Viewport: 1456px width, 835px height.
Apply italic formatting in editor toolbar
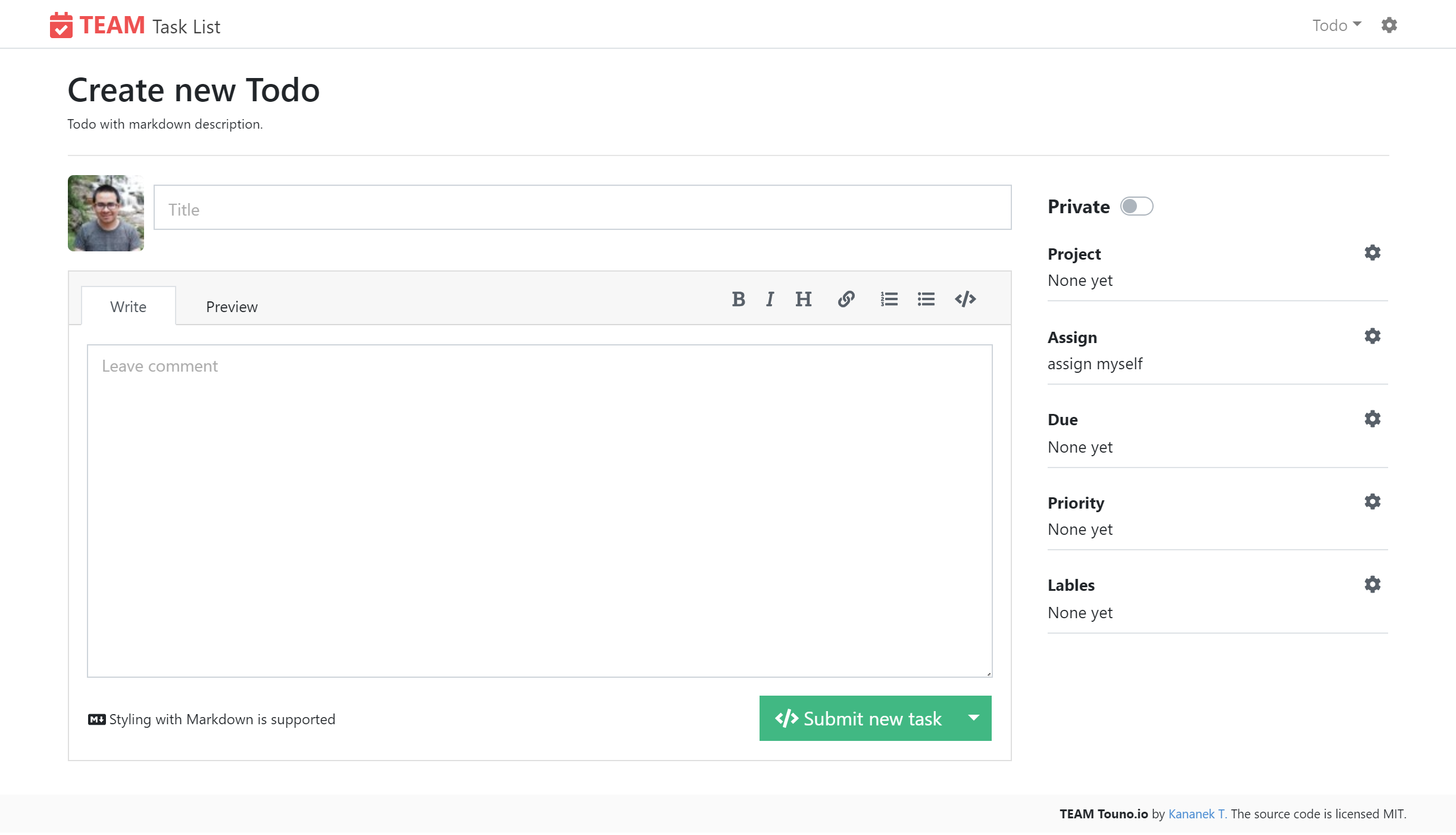(x=770, y=299)
